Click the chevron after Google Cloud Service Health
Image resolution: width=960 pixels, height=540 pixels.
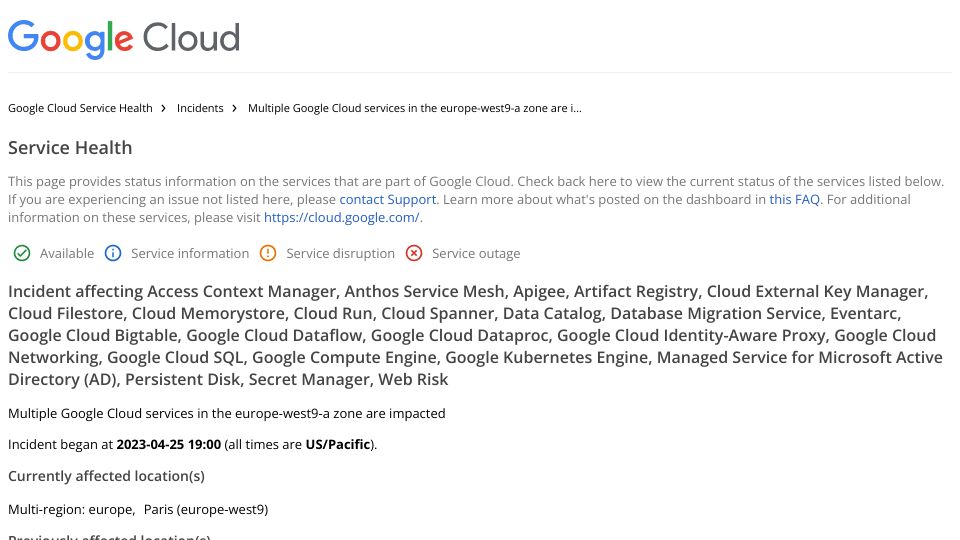click(x=163, y=108)
